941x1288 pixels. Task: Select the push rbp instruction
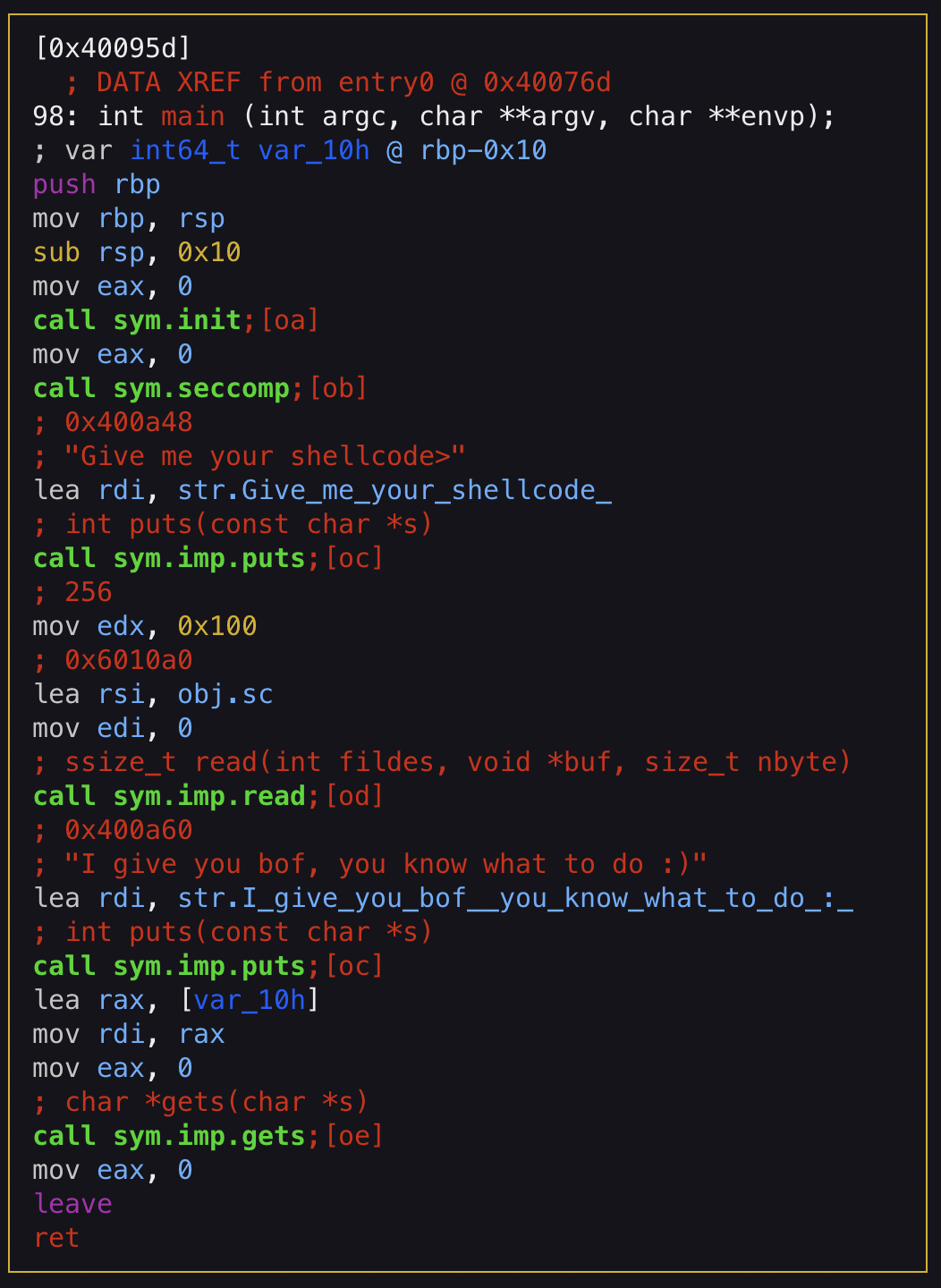[97, 184]
